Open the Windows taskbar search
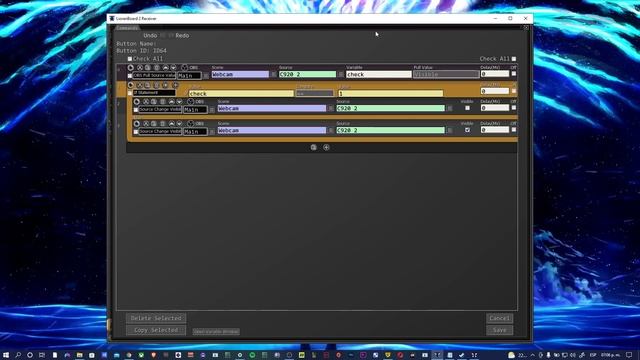This screenshot has height=360, width=640. point(18,355)
